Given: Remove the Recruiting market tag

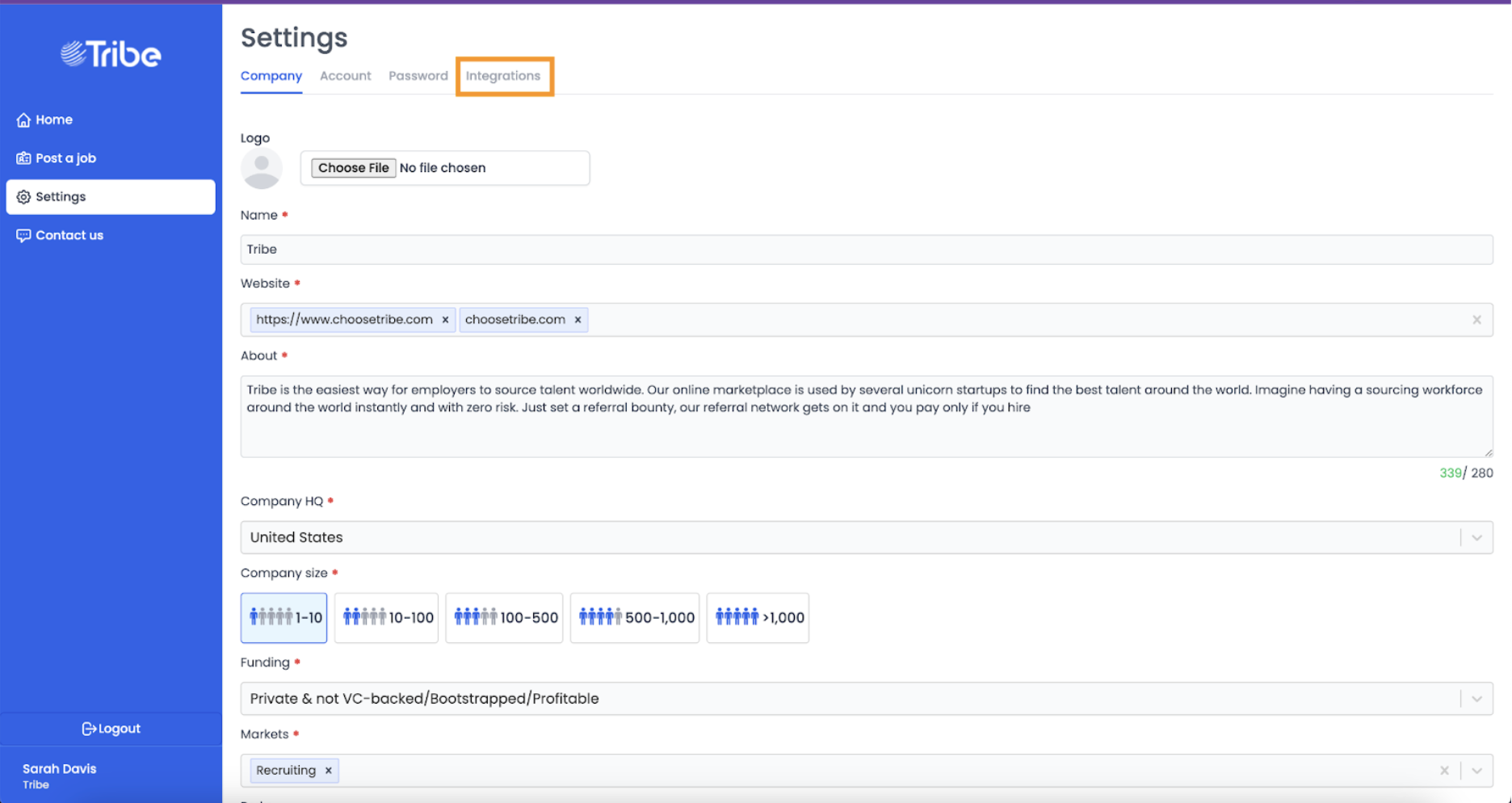Looking at the screenshot, I should pos(328,771).
